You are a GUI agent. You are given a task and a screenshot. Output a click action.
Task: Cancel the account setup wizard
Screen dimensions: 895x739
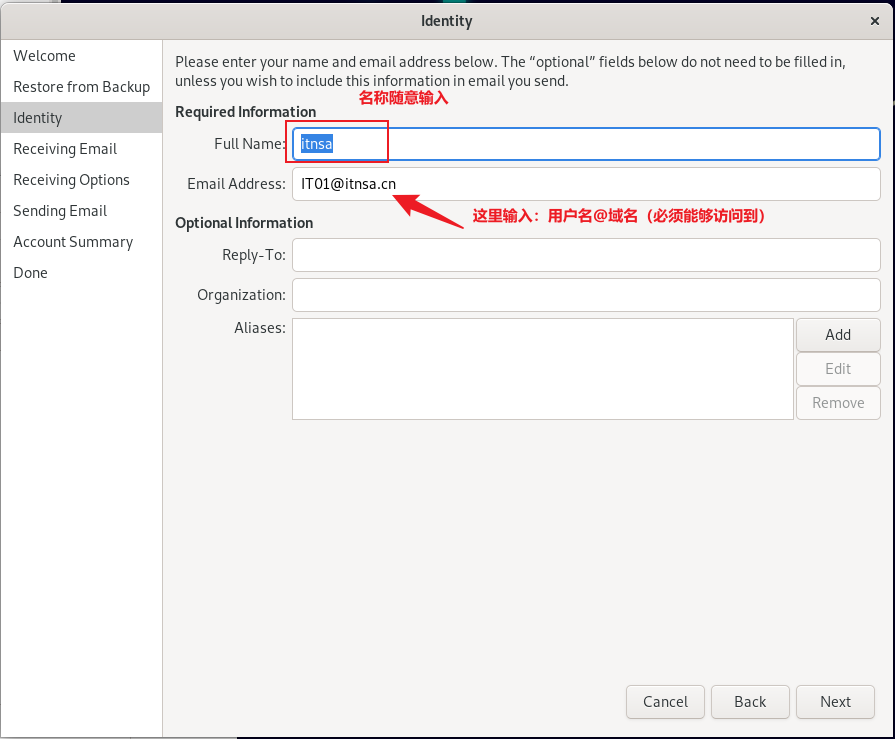pos(666,702)
